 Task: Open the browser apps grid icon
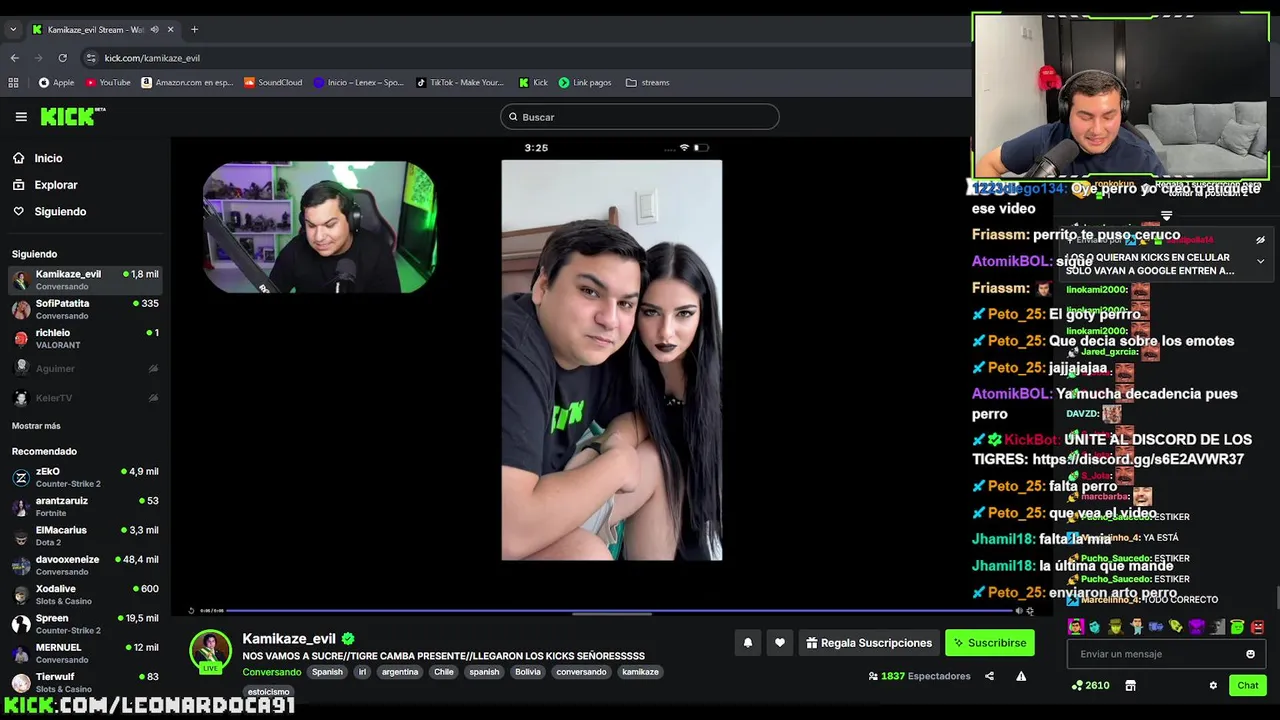[13, 83]
